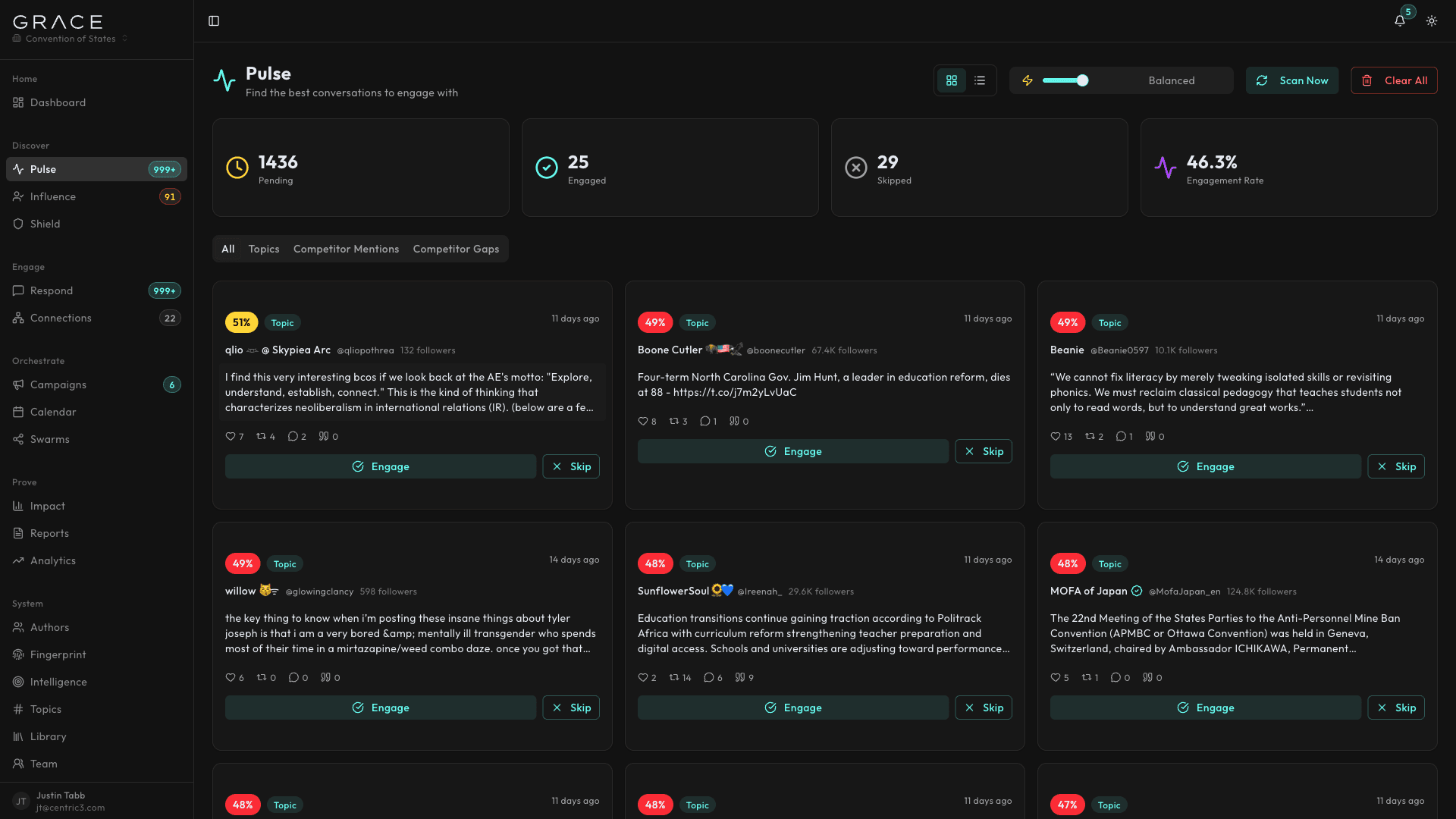Image resolution: width=1456 pixels, height=819 pixels.
Task: Switch to list view layout
Action: (979, 80)
